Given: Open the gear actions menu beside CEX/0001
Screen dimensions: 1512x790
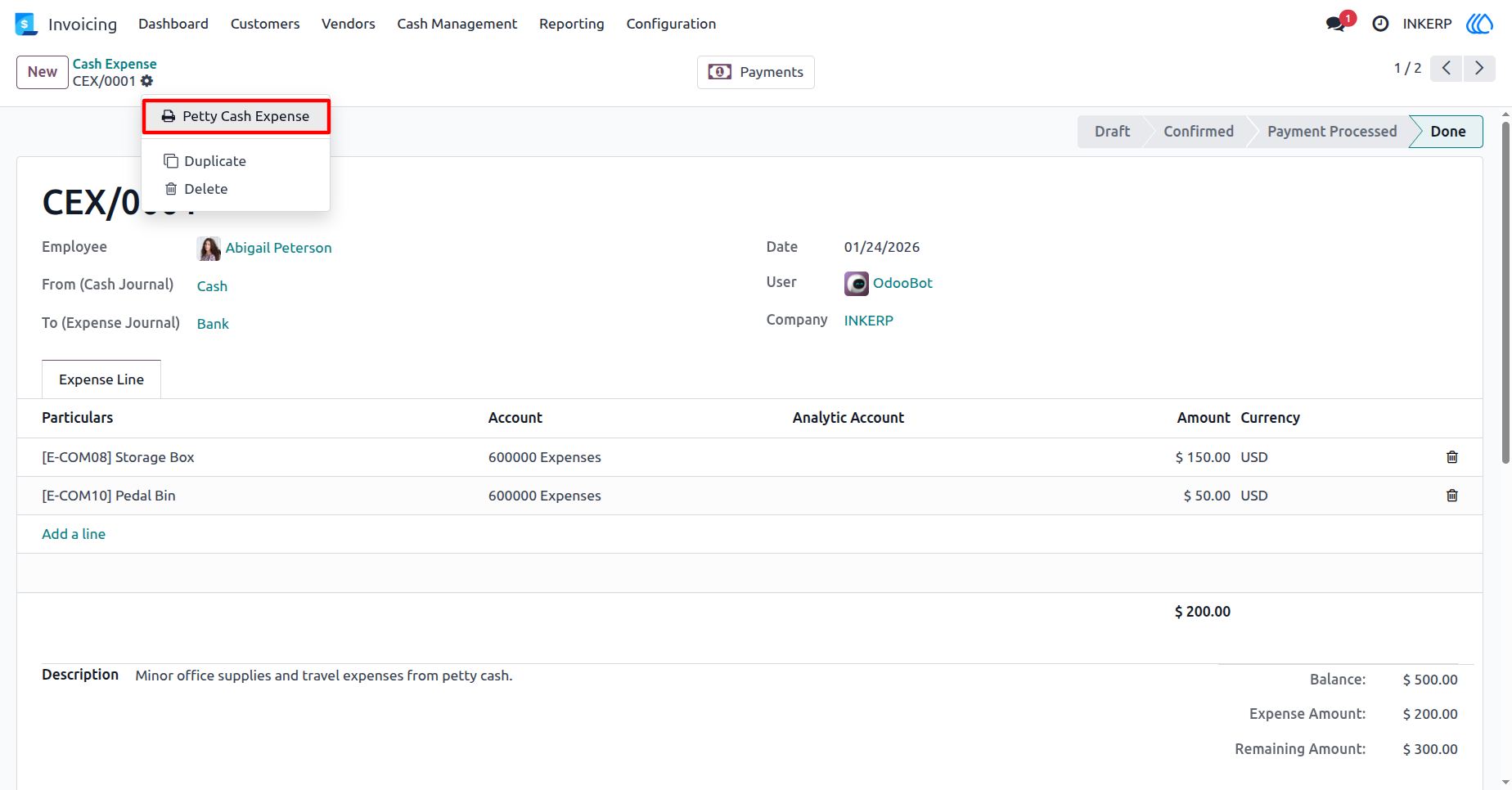Looking at the screenshot, I should pyautogui.click(x=146, y=81).
